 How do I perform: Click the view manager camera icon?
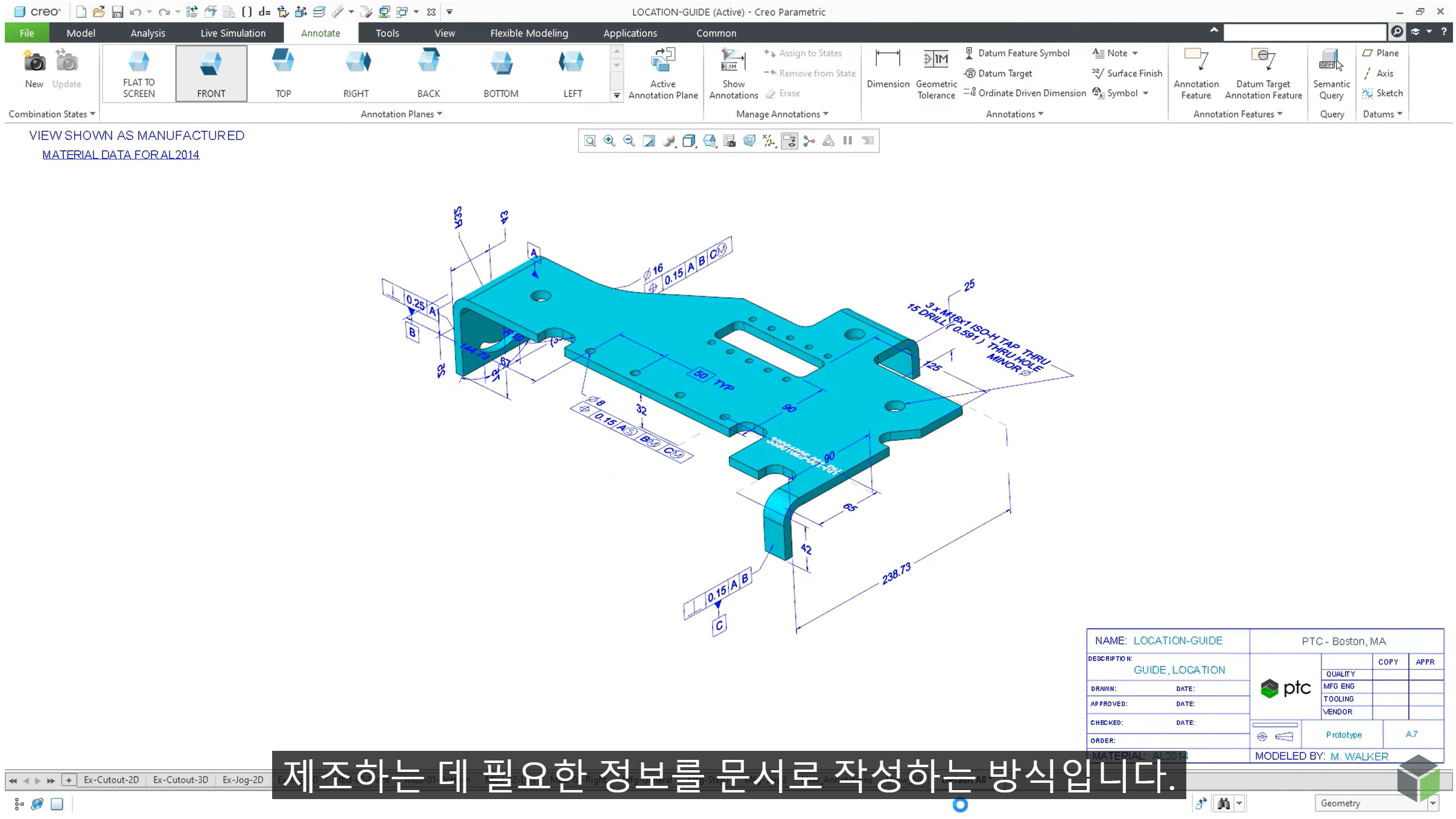click(730, 141)
